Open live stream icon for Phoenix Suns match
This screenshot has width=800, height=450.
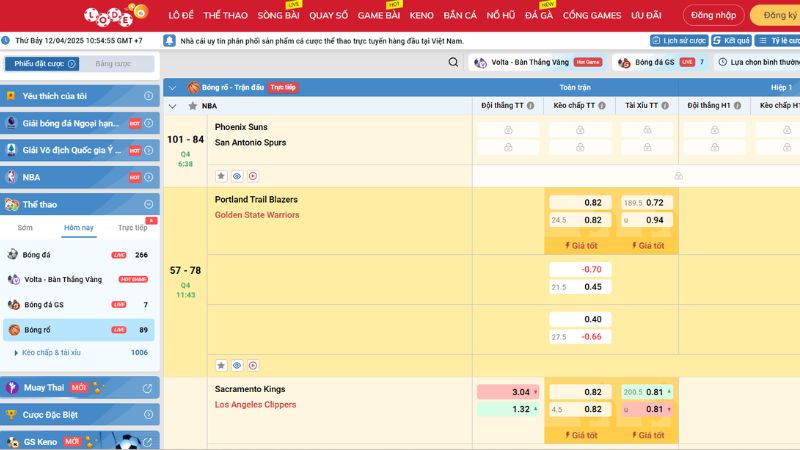(252, 176)
